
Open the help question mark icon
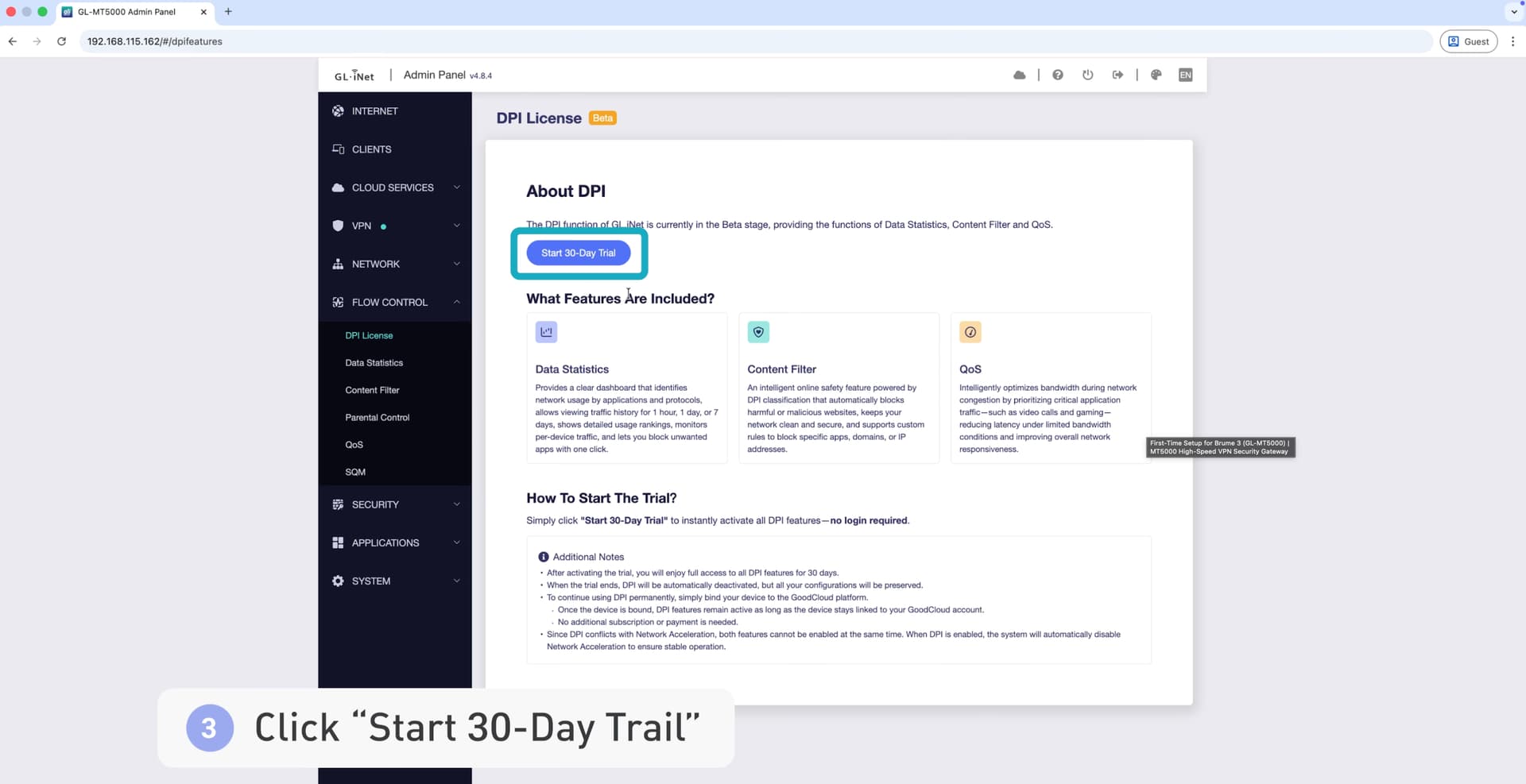point(1057,75)
